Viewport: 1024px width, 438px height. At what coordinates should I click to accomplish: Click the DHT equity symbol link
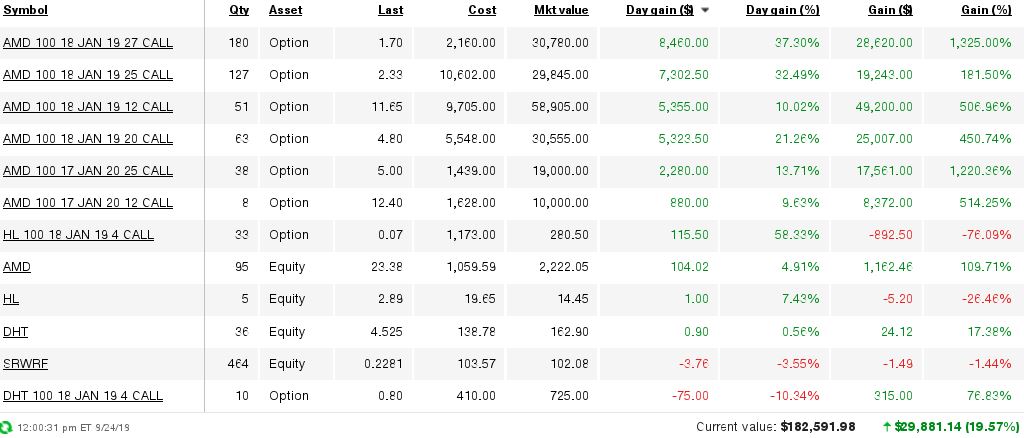[15, 331]
